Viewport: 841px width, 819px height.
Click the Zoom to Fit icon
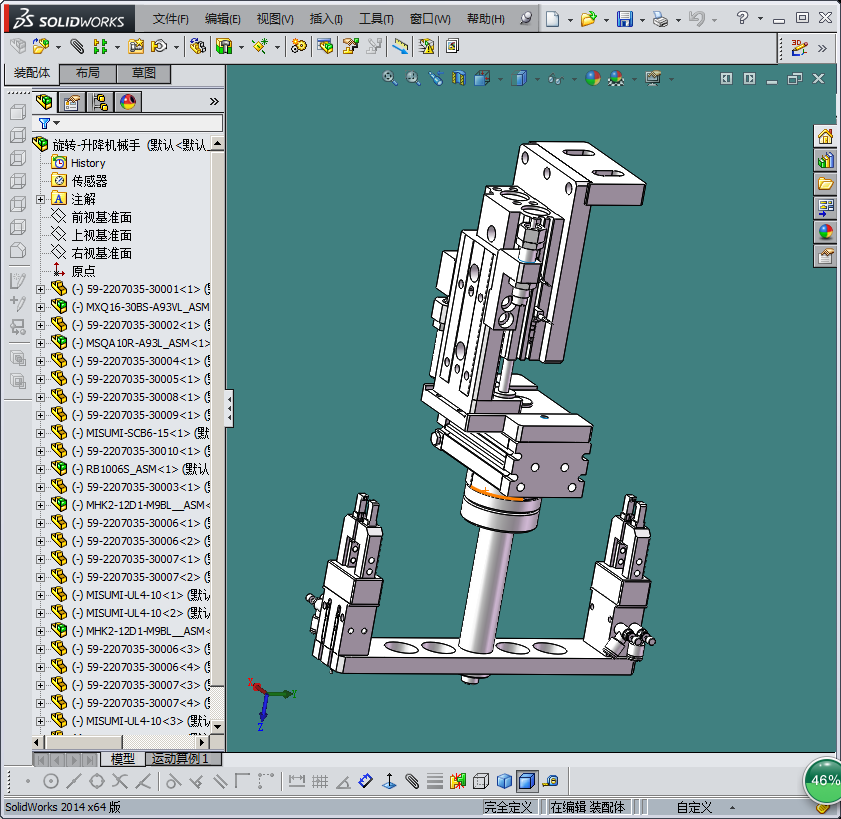pos(391,78)
